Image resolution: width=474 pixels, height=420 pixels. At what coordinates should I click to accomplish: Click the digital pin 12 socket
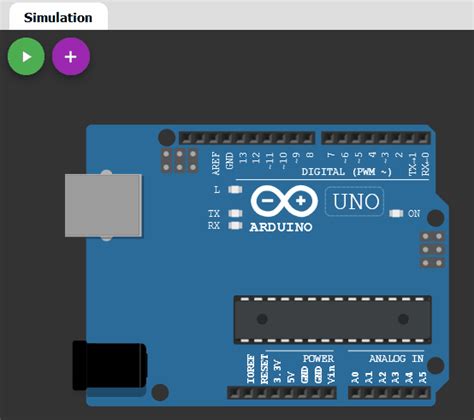coord(254,138)
